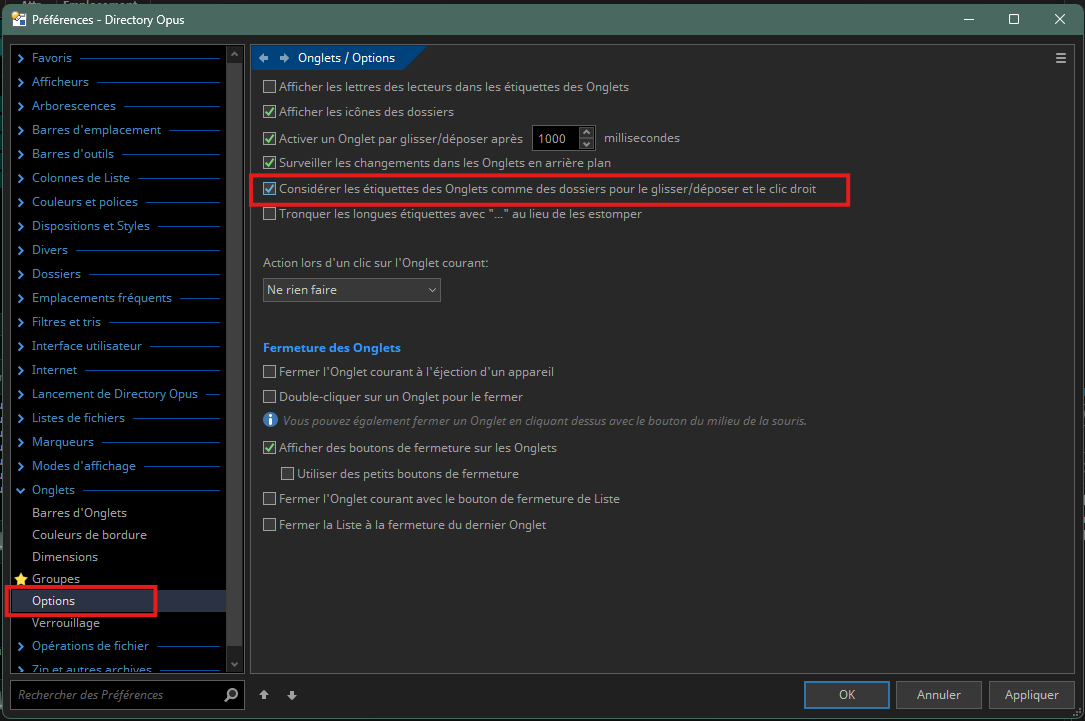Expand the Divers category
The height and width of the screenshot is (721, 1085).
pos(21,250)
